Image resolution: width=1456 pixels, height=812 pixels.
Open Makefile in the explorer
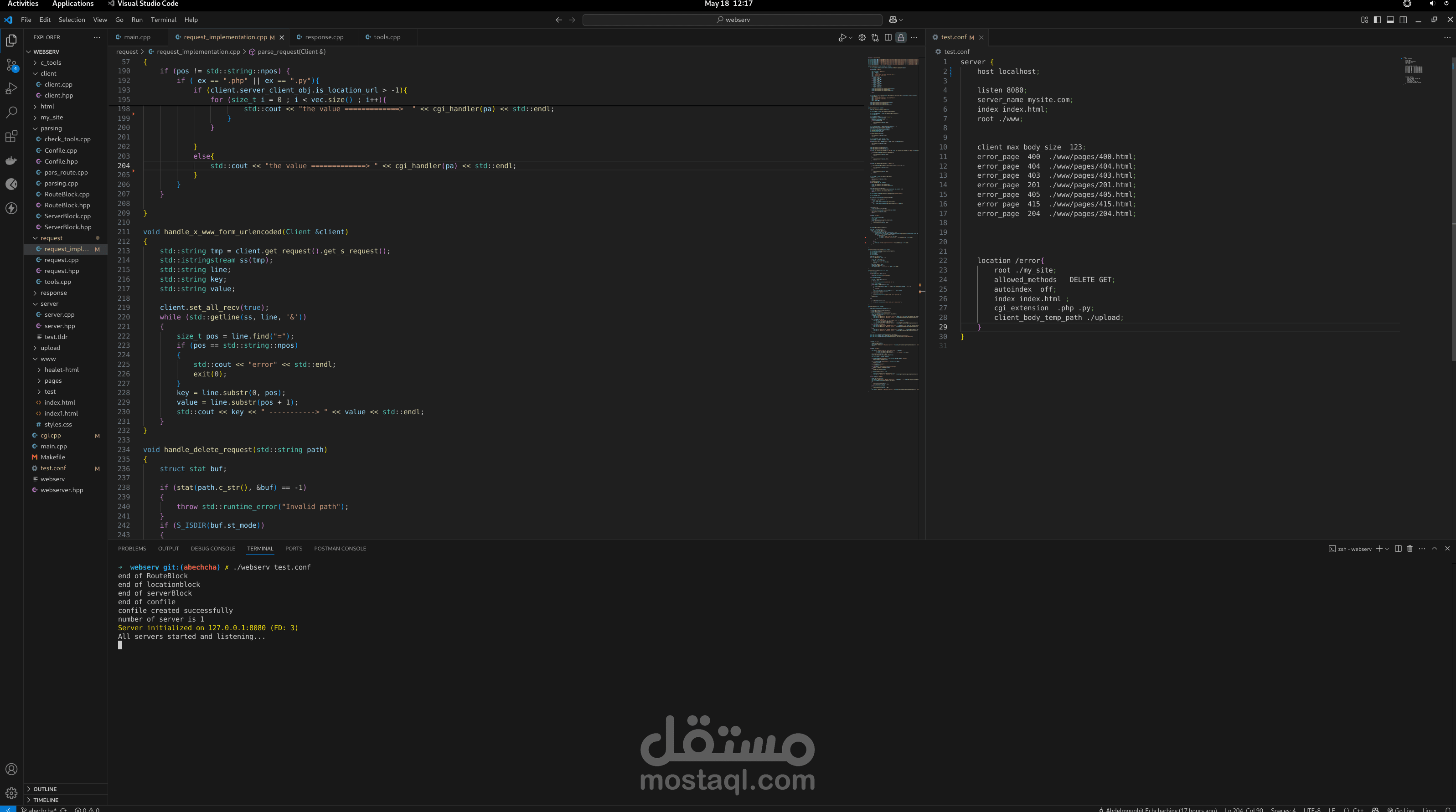point(52,457)
